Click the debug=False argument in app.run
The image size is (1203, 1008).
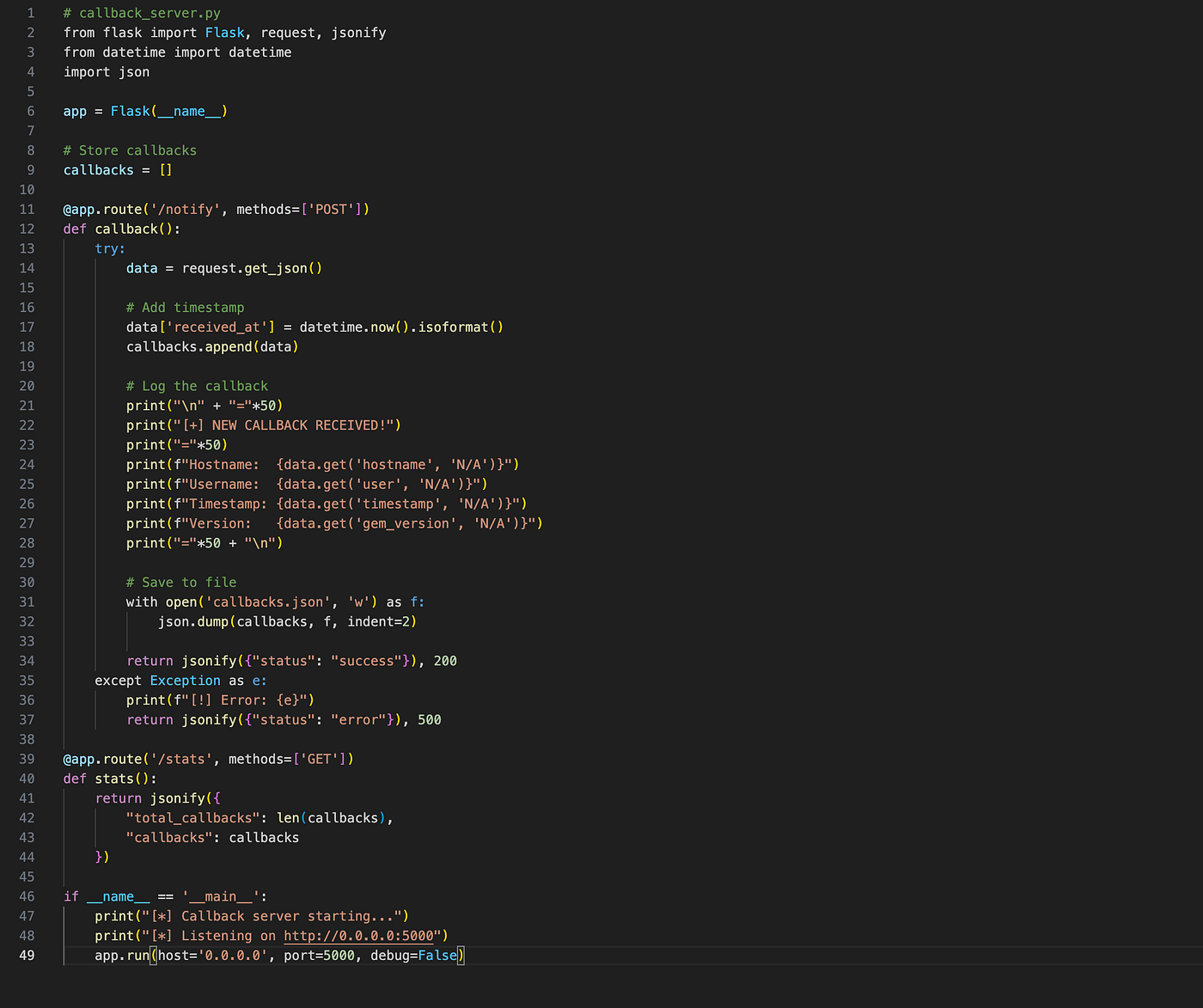(413, 956)
